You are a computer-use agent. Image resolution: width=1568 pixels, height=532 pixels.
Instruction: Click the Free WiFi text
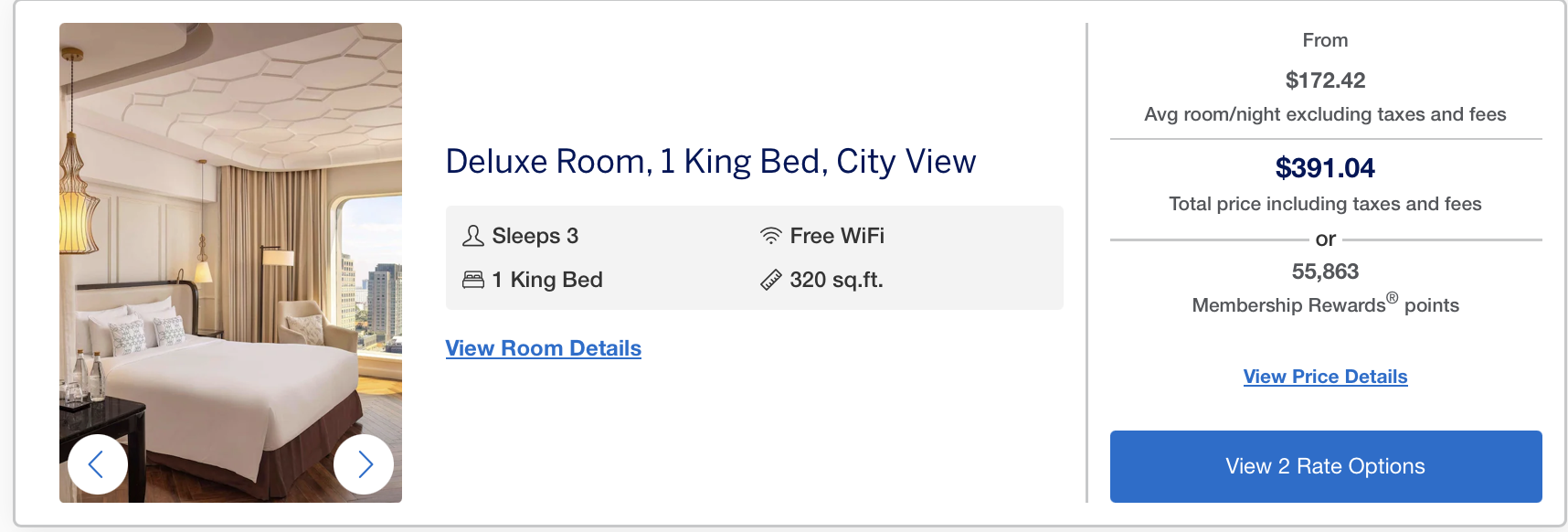(837, 236)
